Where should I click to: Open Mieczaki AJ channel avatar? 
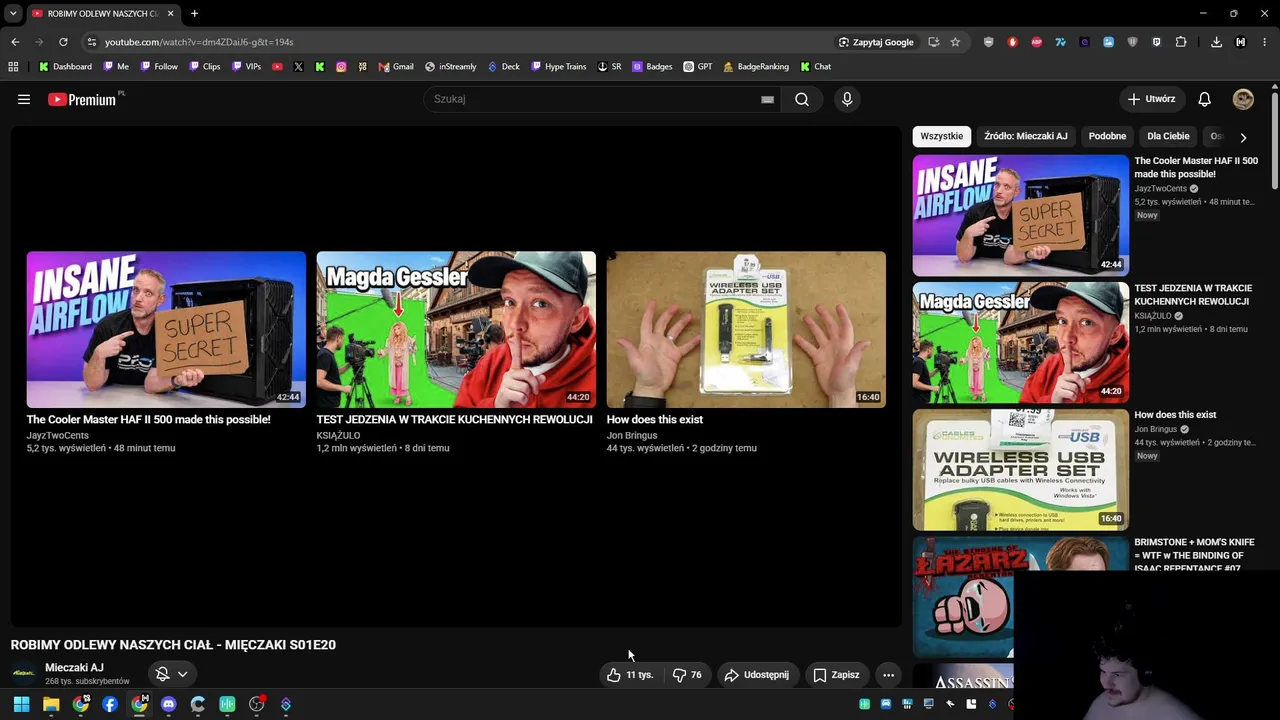[x=24, y=673]
